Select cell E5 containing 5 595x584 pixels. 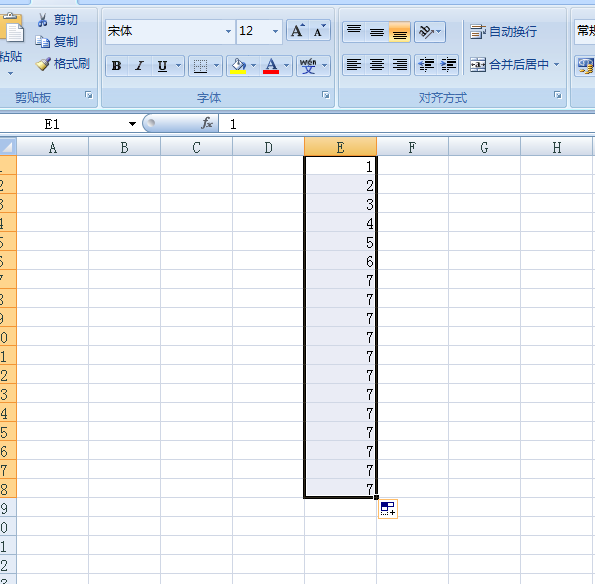pos(340,241)
